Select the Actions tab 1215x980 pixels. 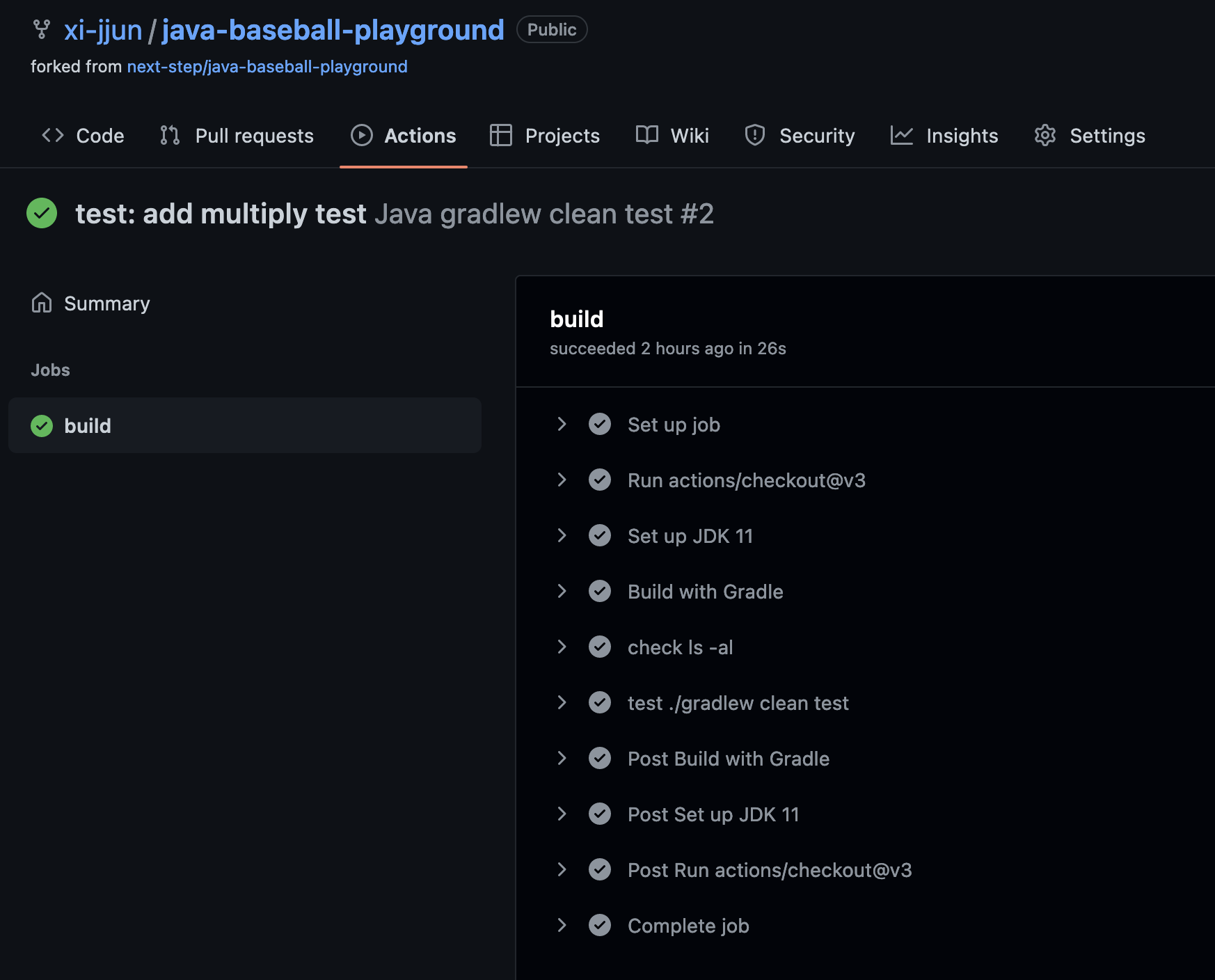(404, 135)
